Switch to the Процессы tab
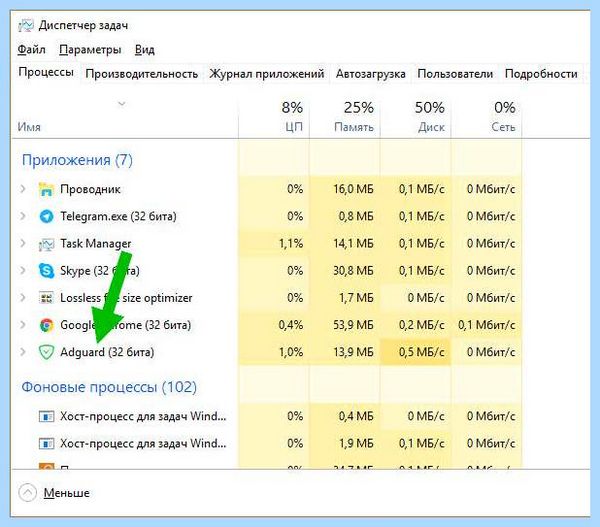Viewport: 600px width, 527px height. point(46,72)
